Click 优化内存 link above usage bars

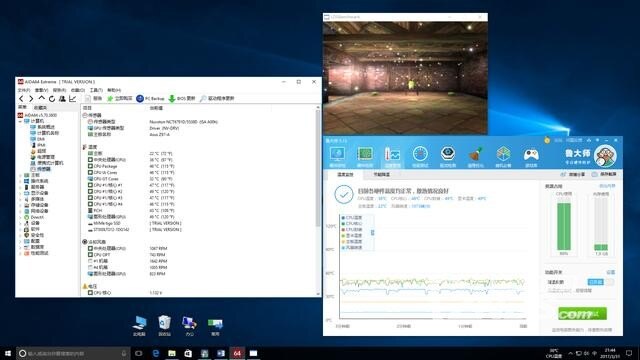[x=607, y=186]
